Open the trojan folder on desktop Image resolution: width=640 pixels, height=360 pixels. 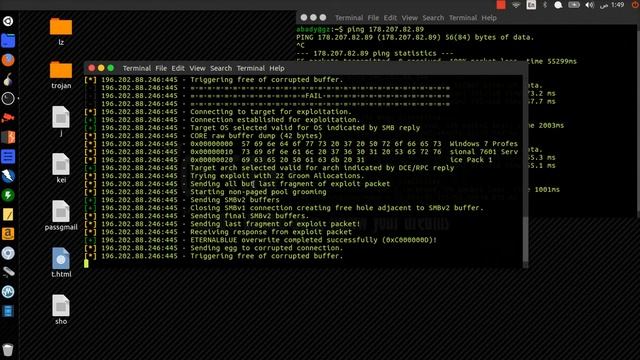(x=61, y=75)
